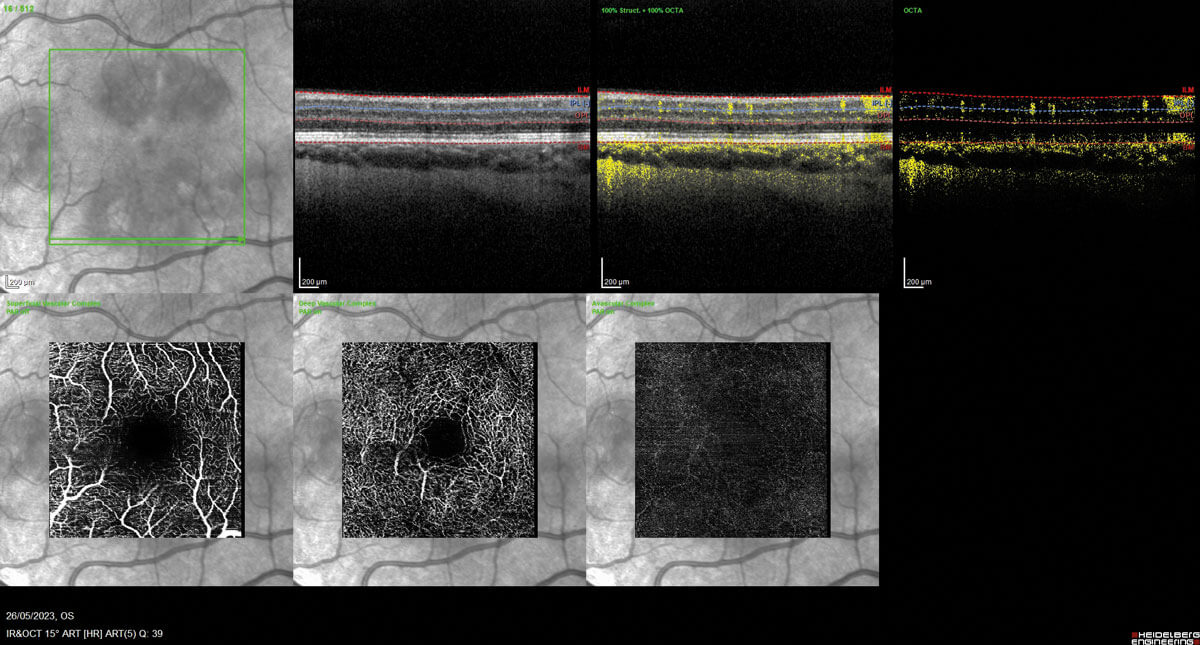Click the green scan-line arrow marker on the fundus image
The image size is (1200, 645).
(241, 241)
